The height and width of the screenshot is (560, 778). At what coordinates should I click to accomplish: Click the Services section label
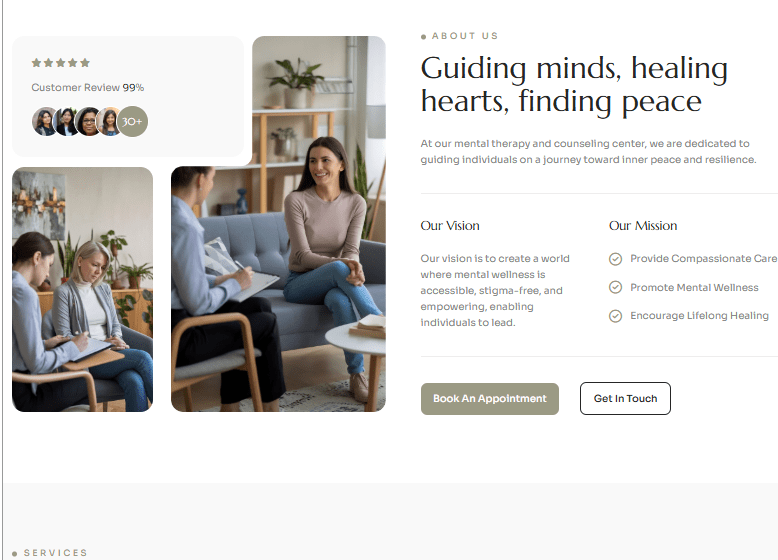50,553
